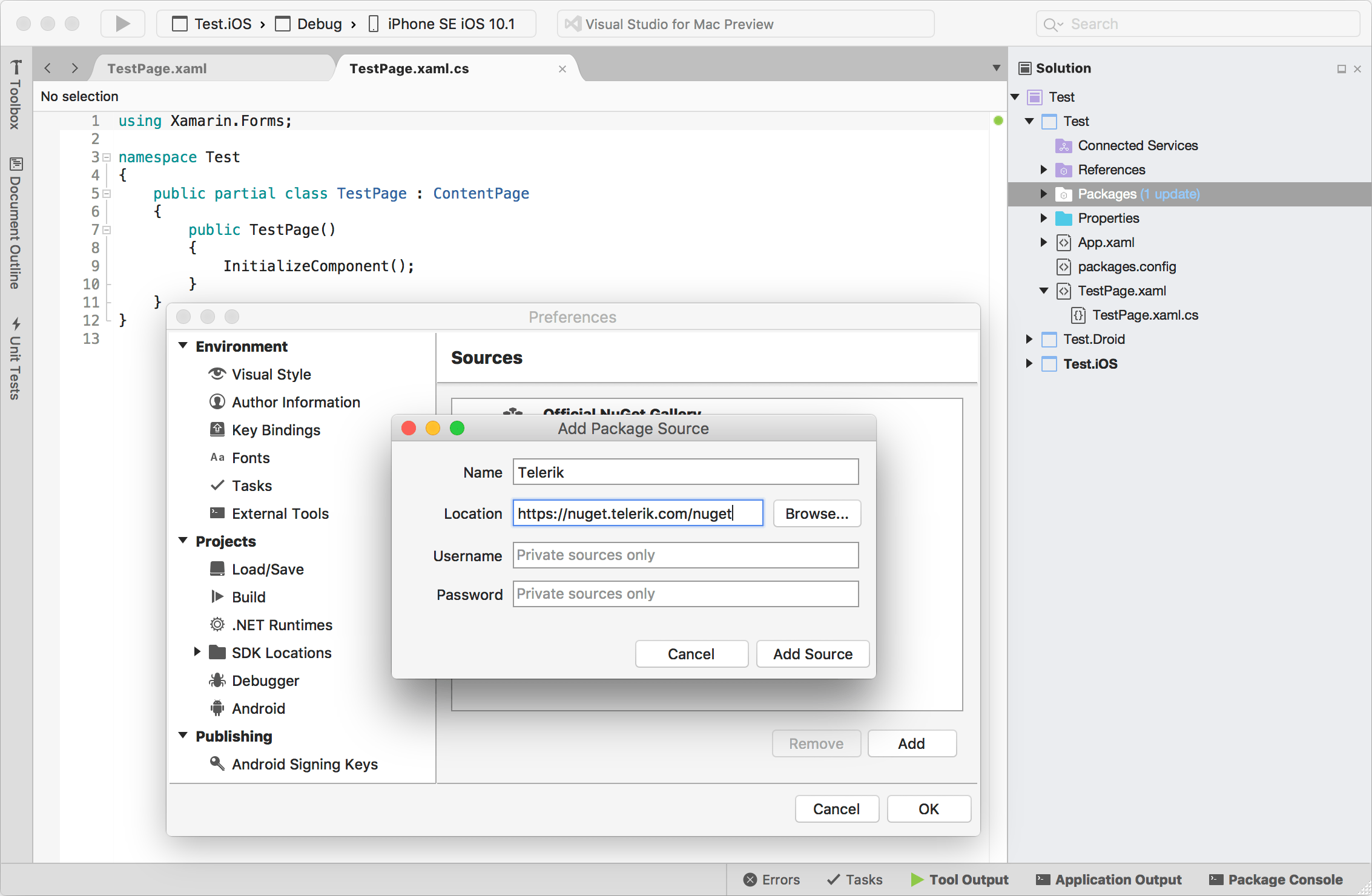Open Tasks preferences
This screenshot has height=896, width=1372.
tap(240, 486)
